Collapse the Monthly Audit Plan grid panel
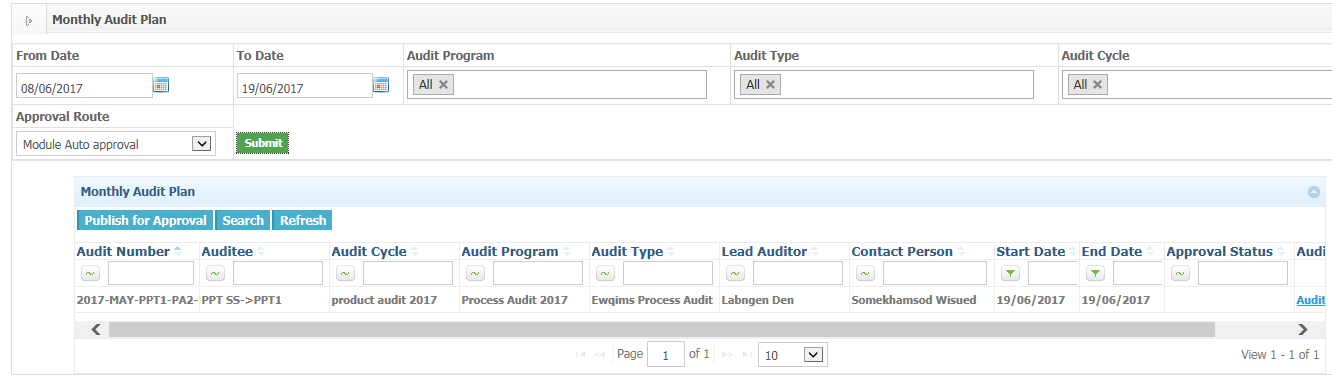Screen dimensions: 1332x385 pos(1314,192)
